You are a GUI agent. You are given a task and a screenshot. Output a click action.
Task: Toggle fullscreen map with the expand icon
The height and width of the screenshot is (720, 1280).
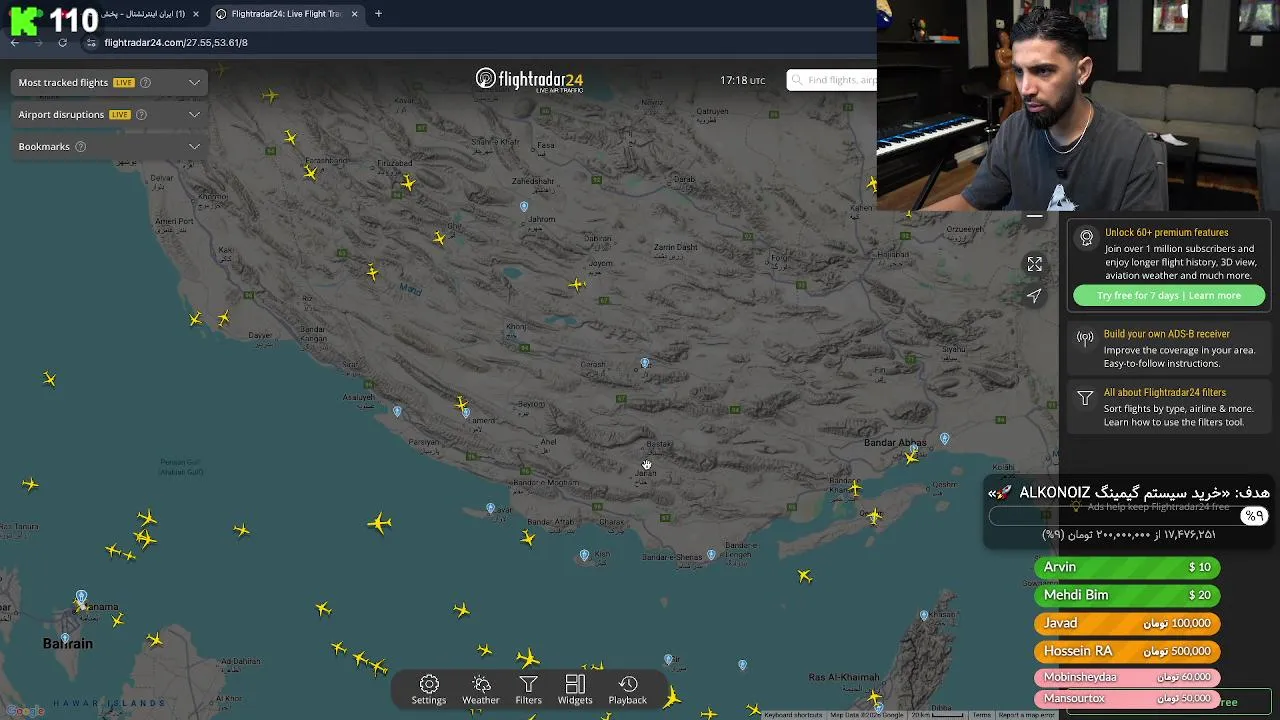point(1035,264)
